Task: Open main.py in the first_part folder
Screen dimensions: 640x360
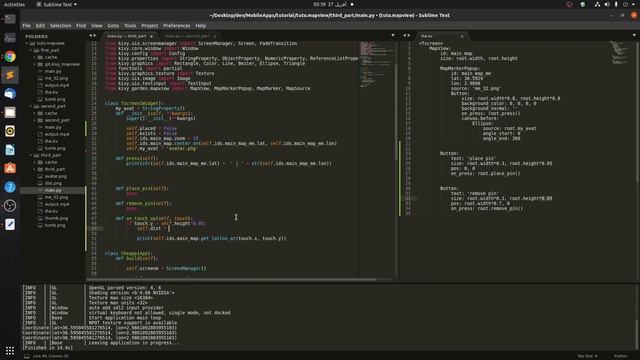Action: point(53,71)
